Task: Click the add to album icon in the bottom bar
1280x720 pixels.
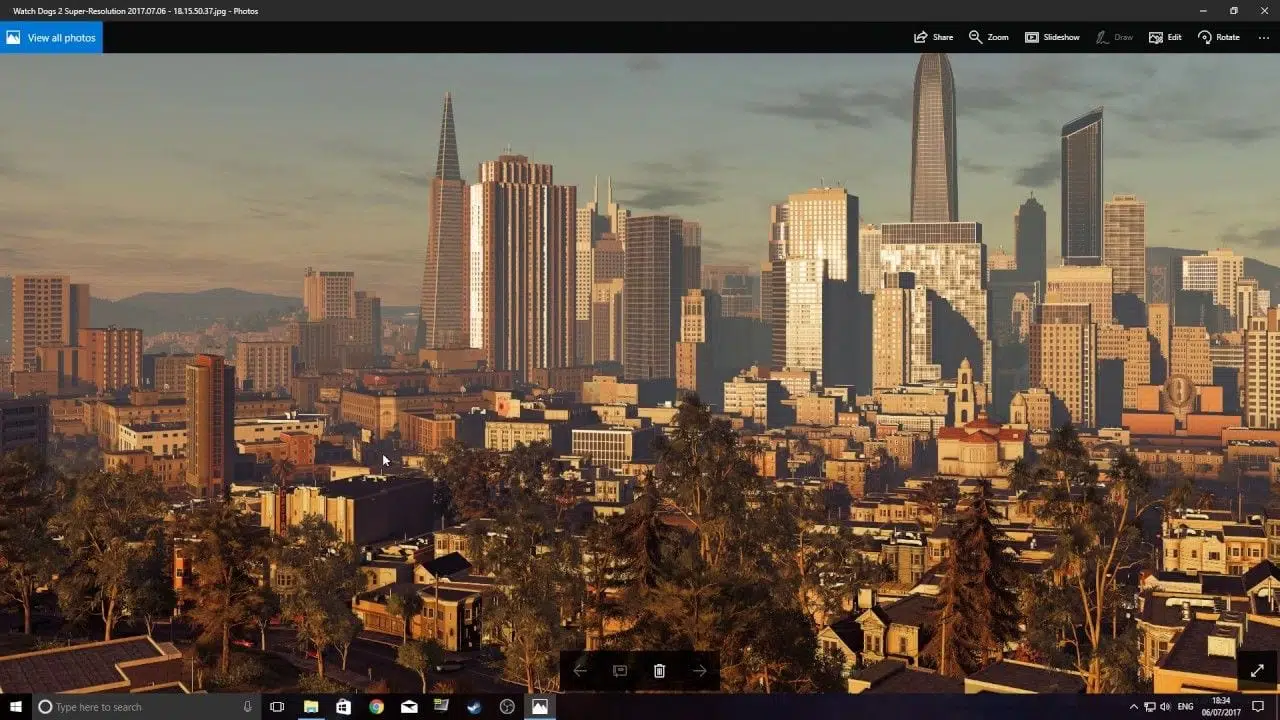Action: (x=620, y=671)
